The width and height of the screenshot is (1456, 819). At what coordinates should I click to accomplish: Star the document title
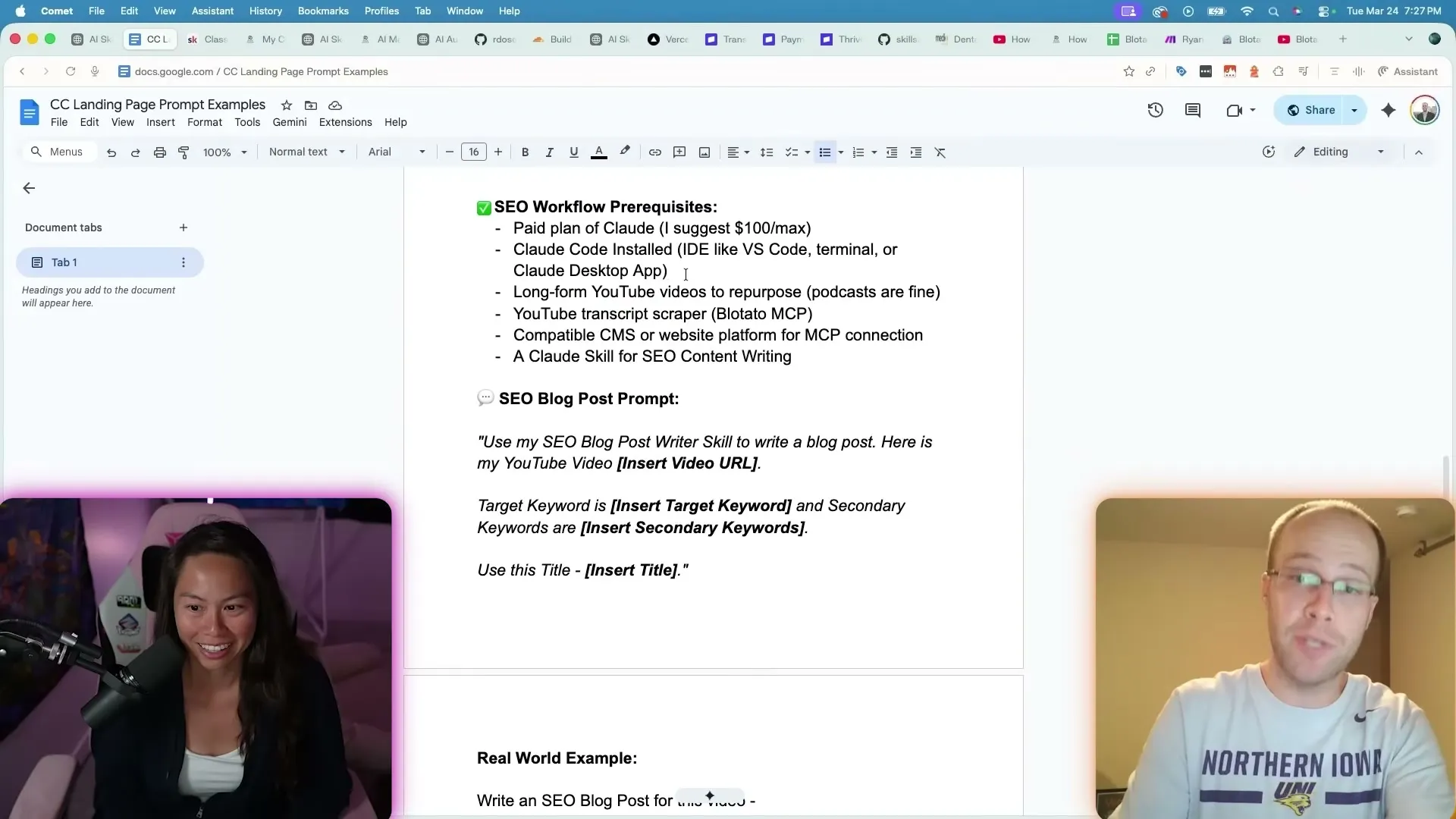287,105
